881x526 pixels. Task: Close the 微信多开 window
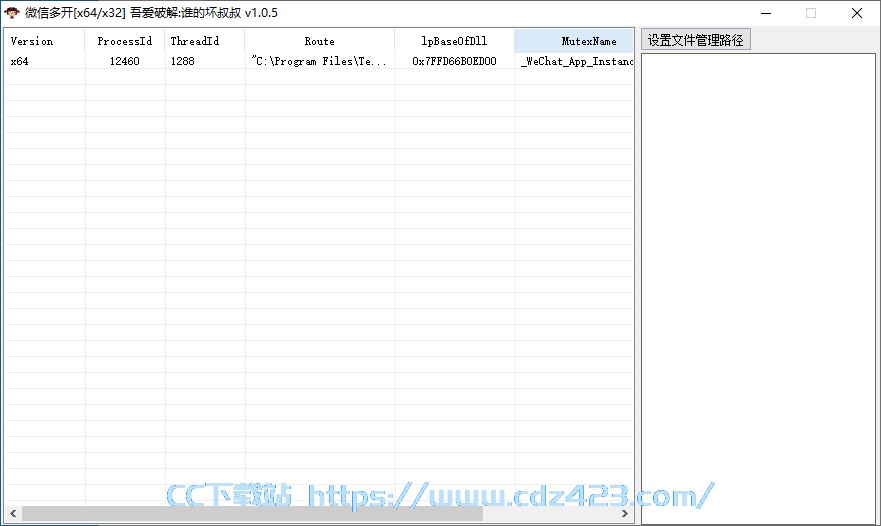point(857,13)
